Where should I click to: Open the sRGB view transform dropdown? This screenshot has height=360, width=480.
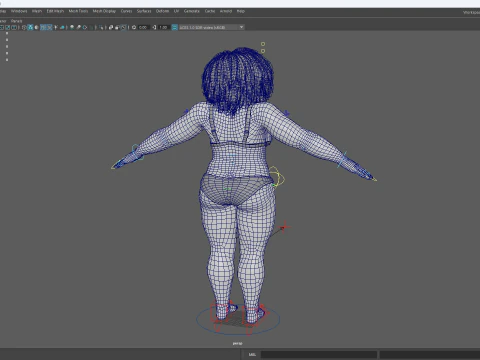pos(212,27)
